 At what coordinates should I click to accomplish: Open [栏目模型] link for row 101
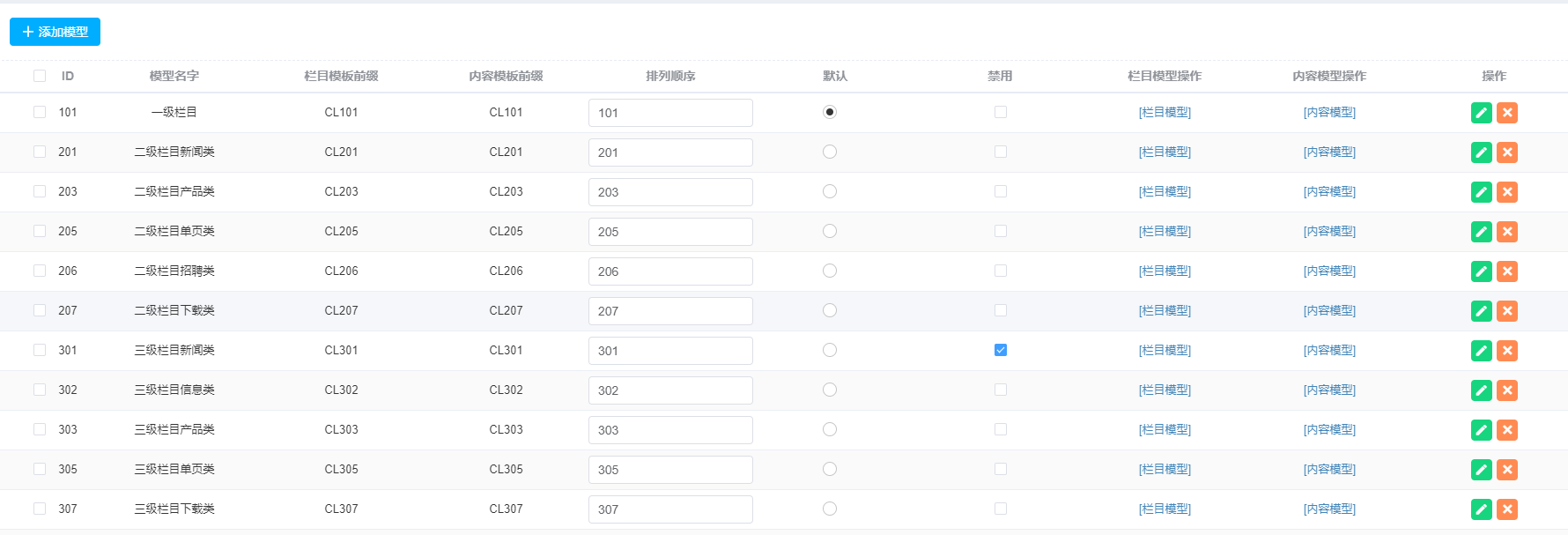point(1165,112)
